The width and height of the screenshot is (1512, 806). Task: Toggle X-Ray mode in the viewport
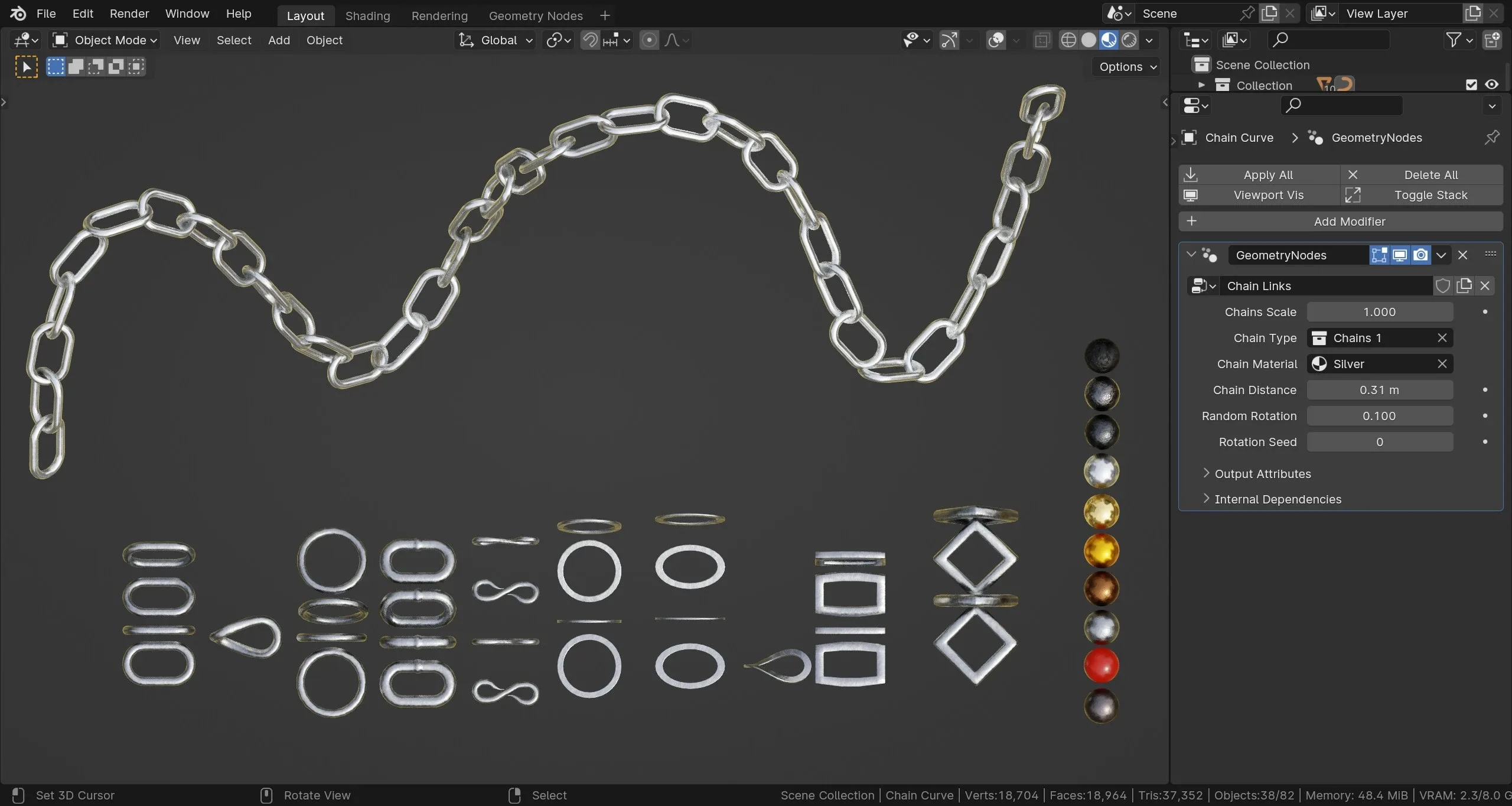click(1041, 40)
